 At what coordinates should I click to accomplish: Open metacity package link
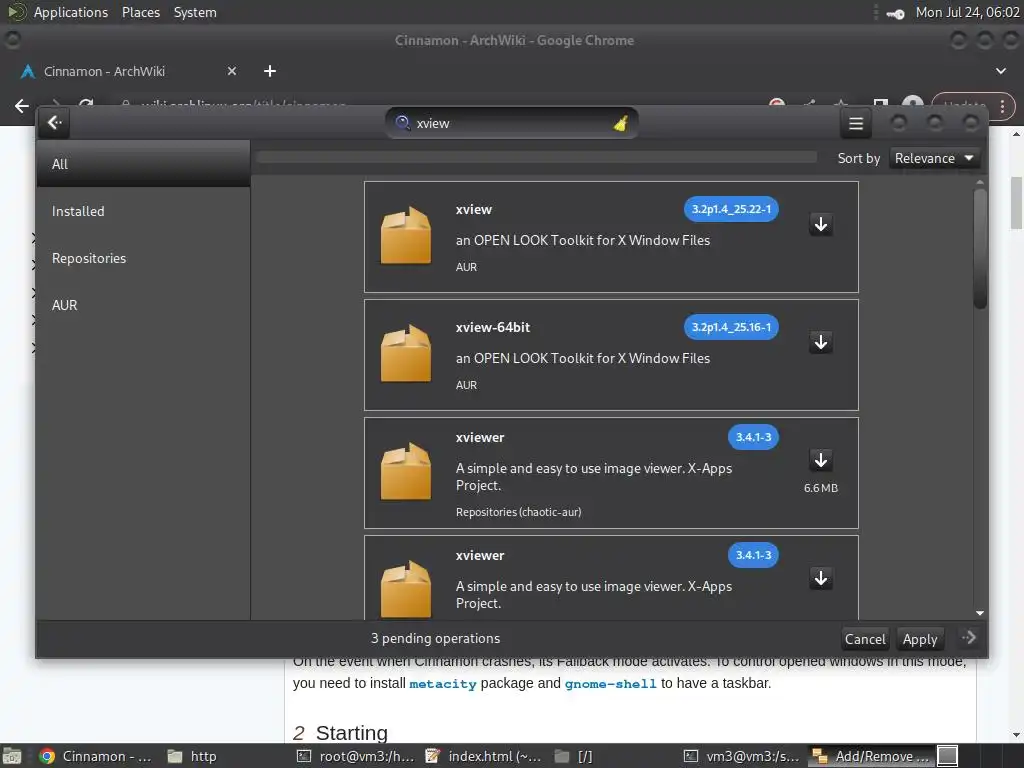[x=443, y=684]
